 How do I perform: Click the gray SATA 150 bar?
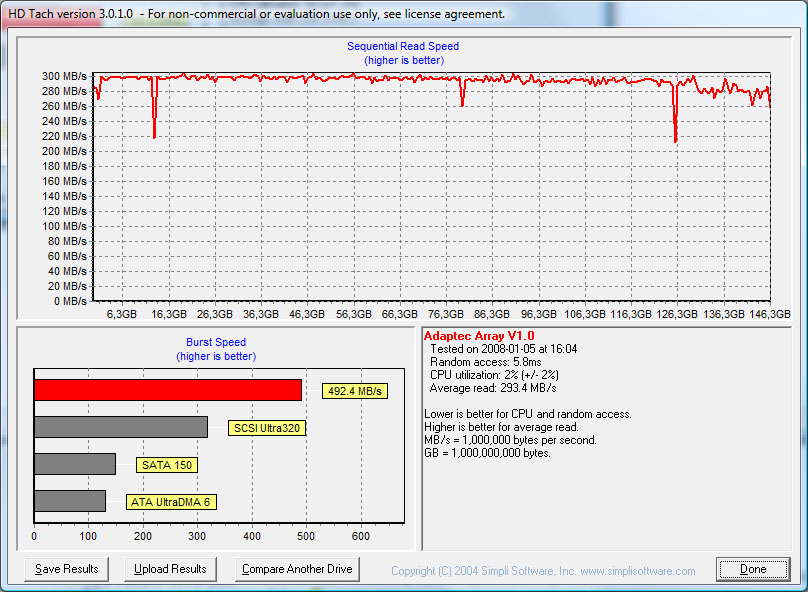(75, 464)
